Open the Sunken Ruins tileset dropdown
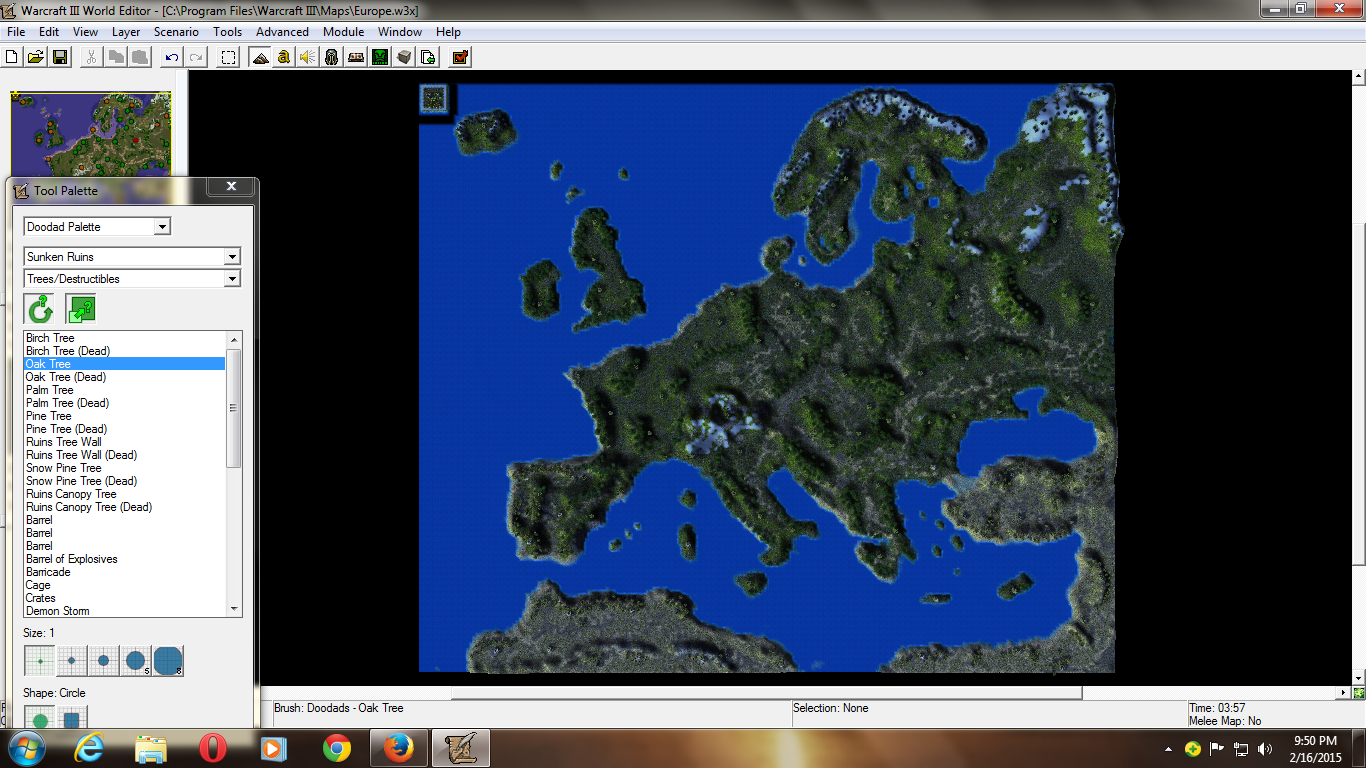 click(132, 257)
